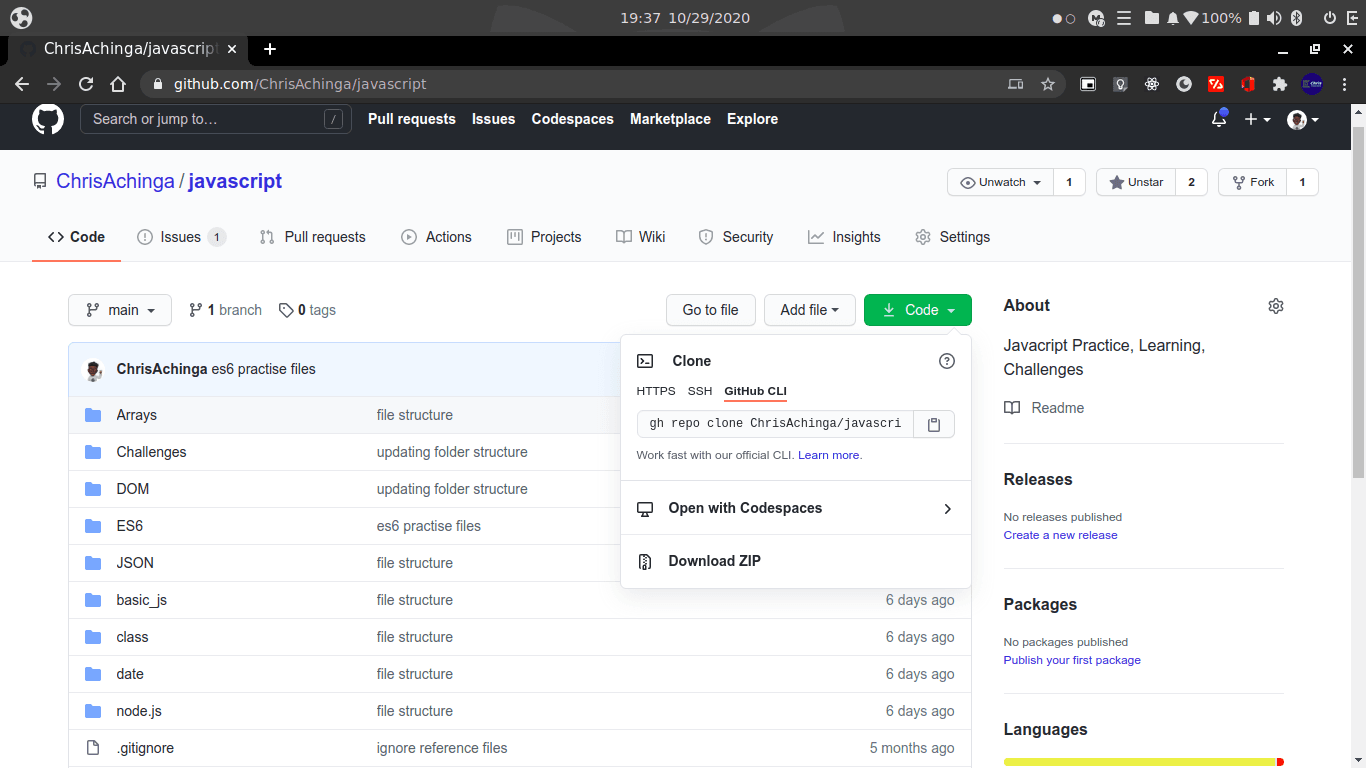Select the HTTPS clone option
The image size is (1366, 768).
point(656,391)
